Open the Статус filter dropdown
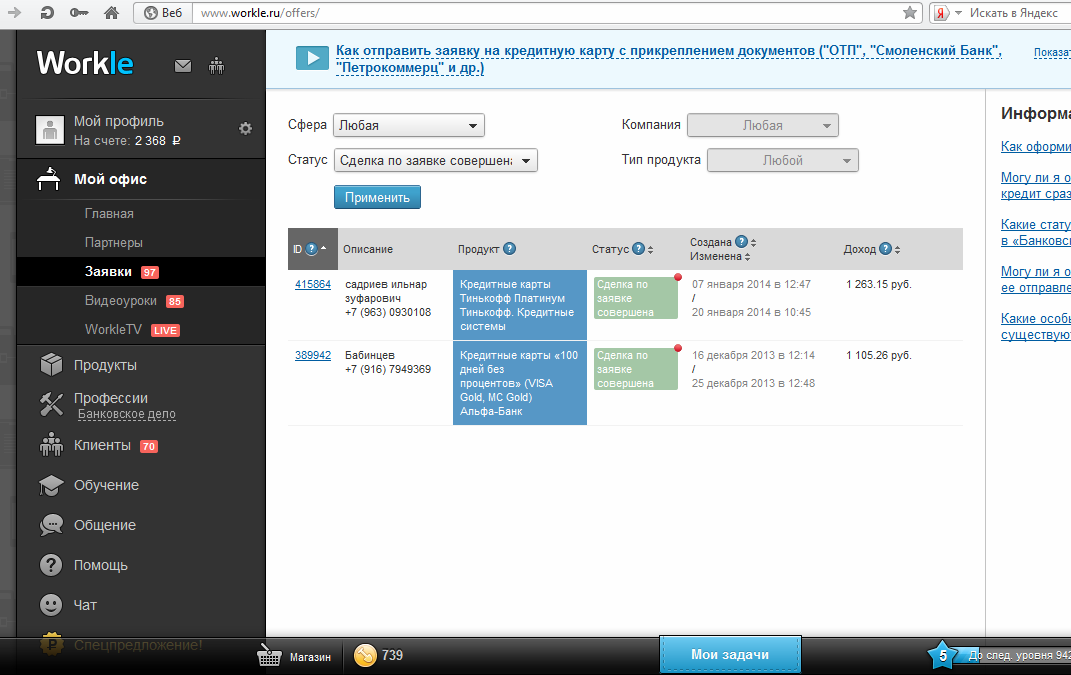 click(x=436, y=161)
